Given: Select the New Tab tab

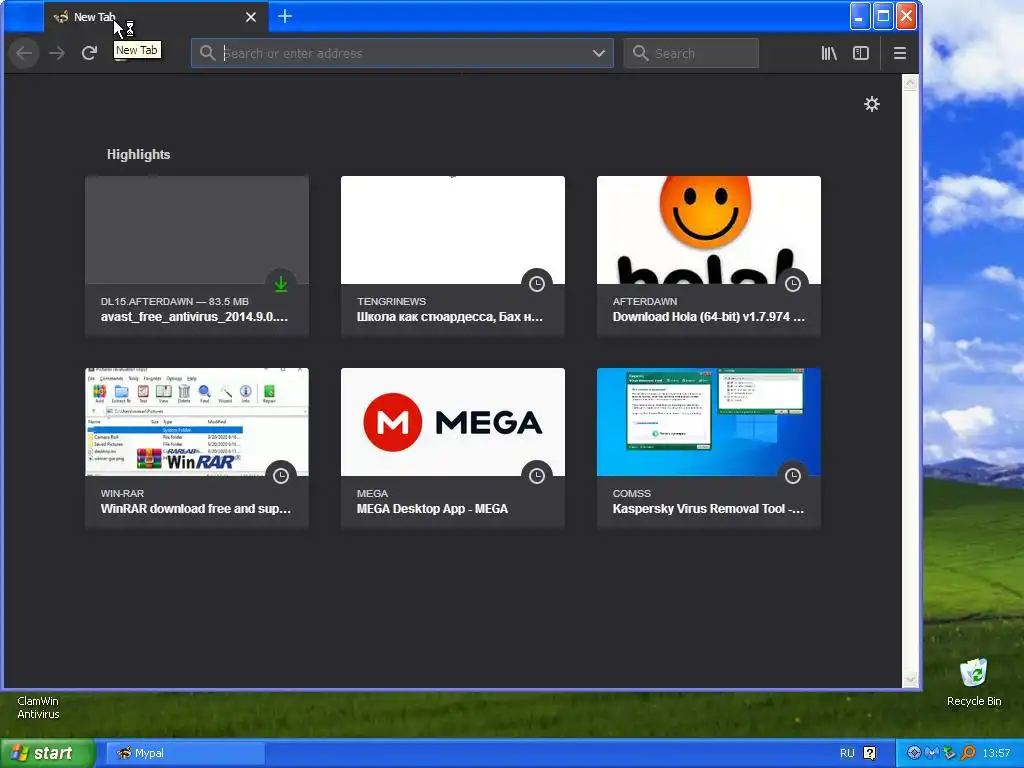Looking at the screenshot, I should pos(155,17).
